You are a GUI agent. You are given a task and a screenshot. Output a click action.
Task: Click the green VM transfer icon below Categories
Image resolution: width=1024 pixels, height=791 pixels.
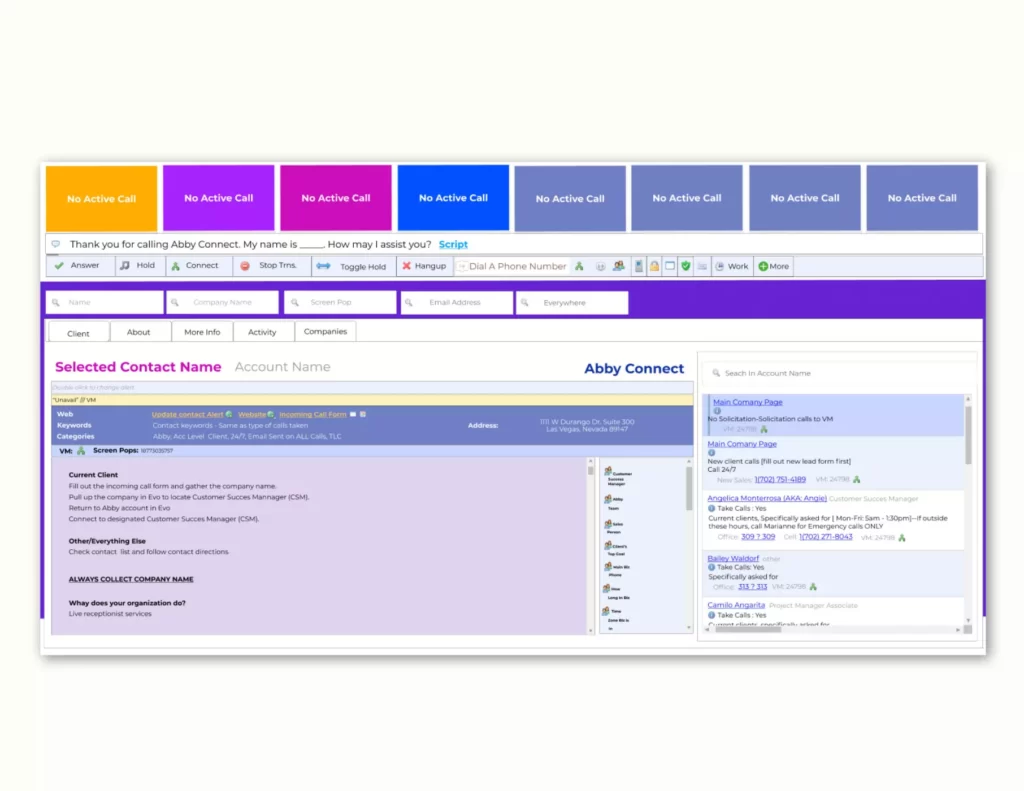point(81,451)
